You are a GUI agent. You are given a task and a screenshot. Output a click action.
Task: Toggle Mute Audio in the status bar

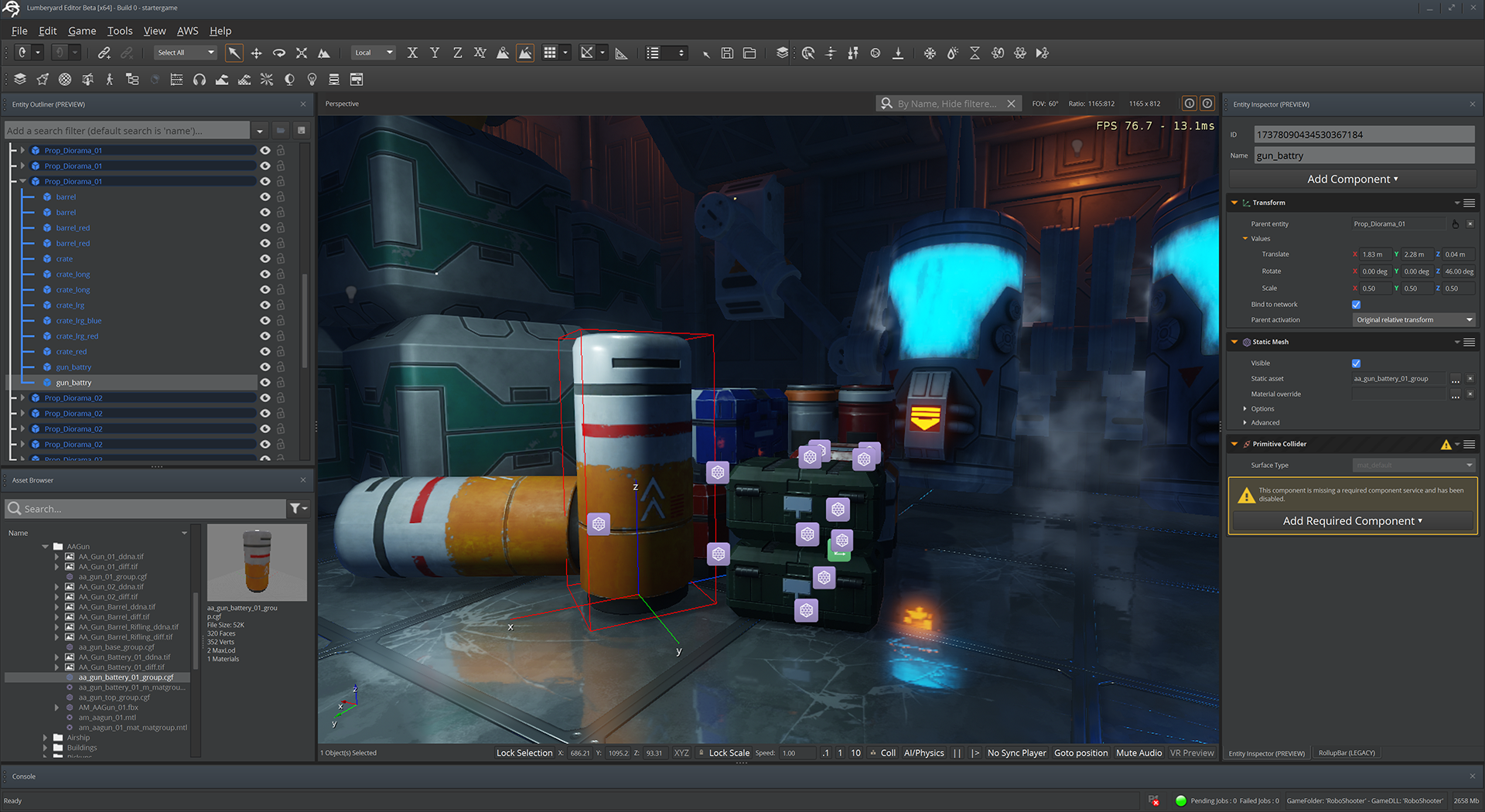pos(1138,752)
